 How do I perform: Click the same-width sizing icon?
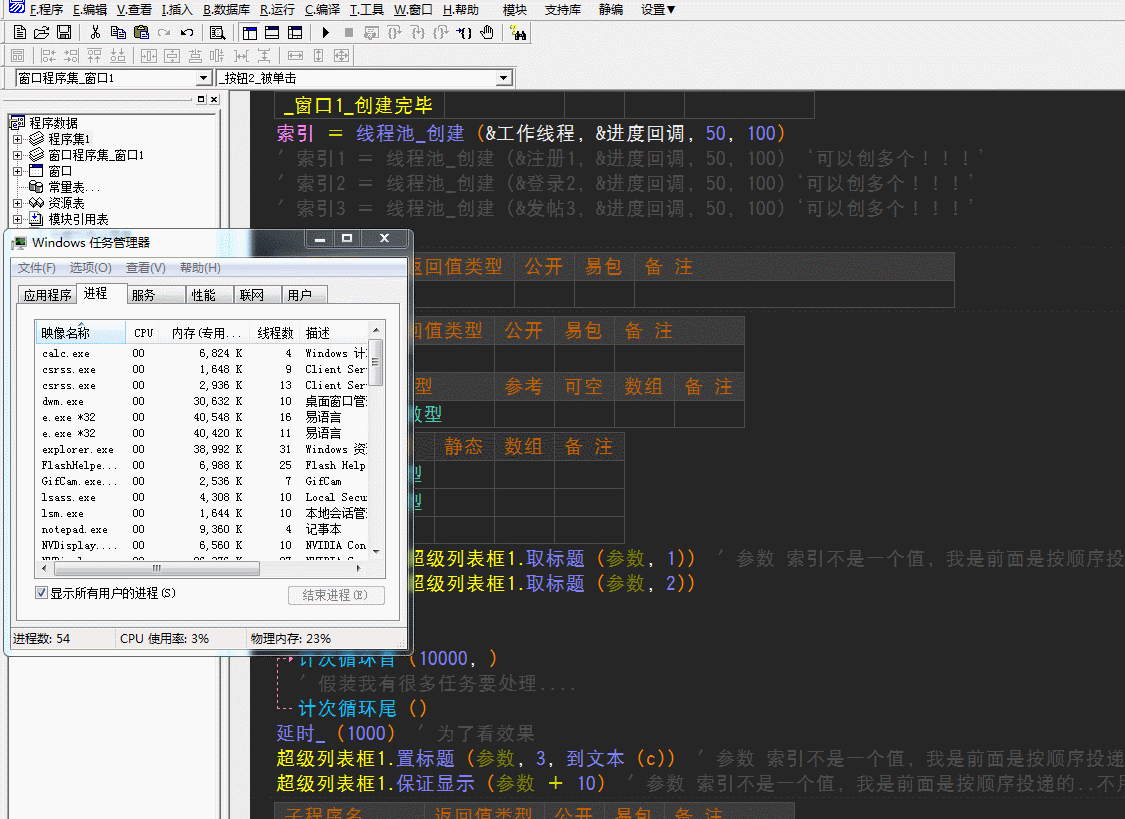[x=296, y=55]
